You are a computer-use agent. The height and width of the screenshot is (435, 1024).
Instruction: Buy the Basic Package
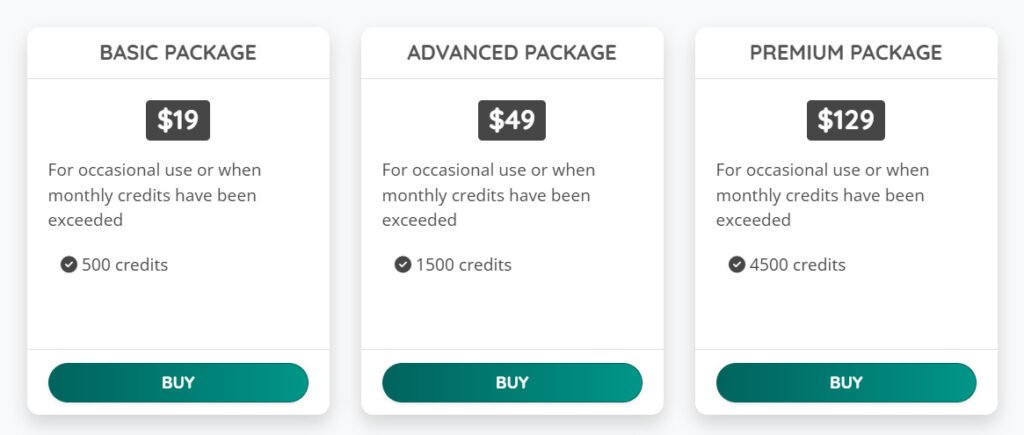point(178,382)
